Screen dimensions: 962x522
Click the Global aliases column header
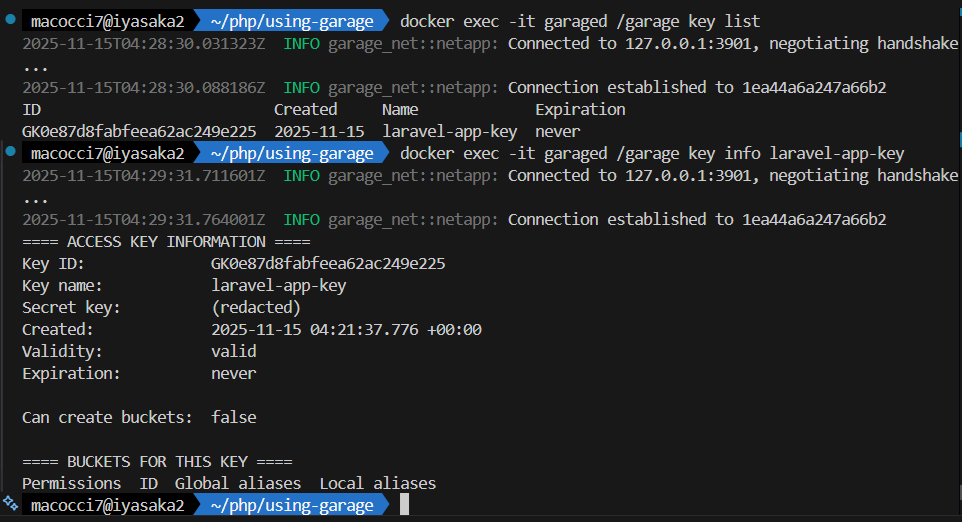pyautogui.click(x=237, y=483)
